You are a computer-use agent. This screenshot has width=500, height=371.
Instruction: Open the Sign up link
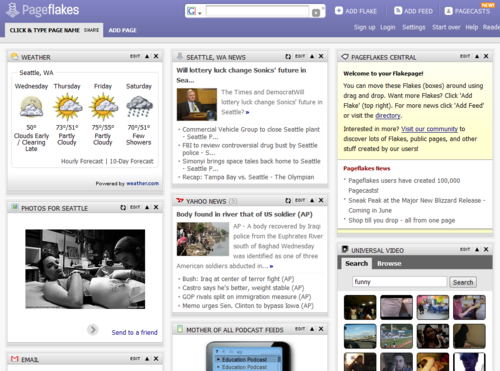(x=364, y=27)
